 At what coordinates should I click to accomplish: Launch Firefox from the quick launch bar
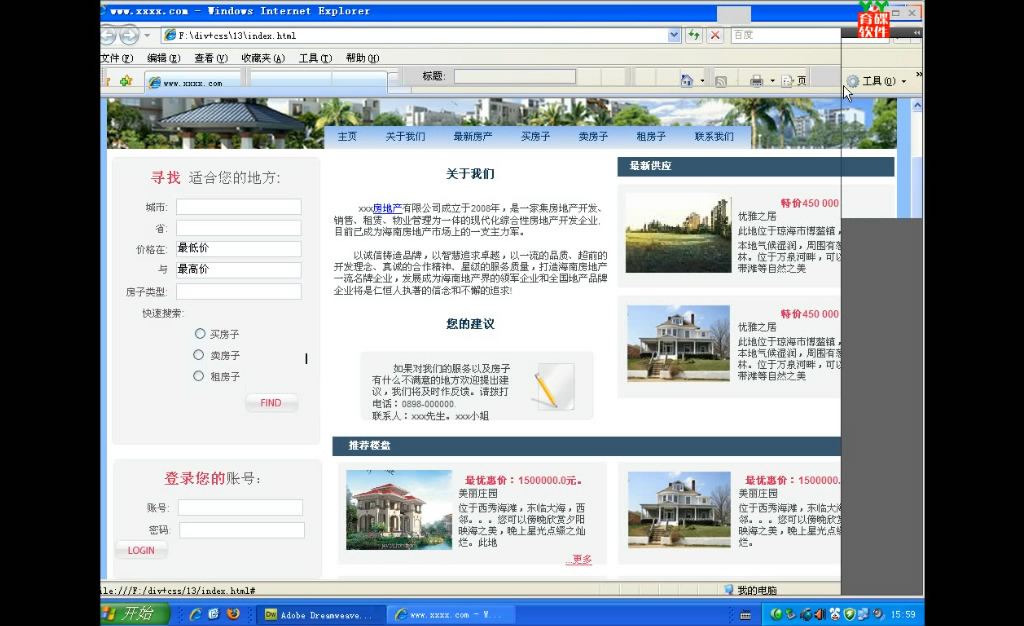pos(233,614)
